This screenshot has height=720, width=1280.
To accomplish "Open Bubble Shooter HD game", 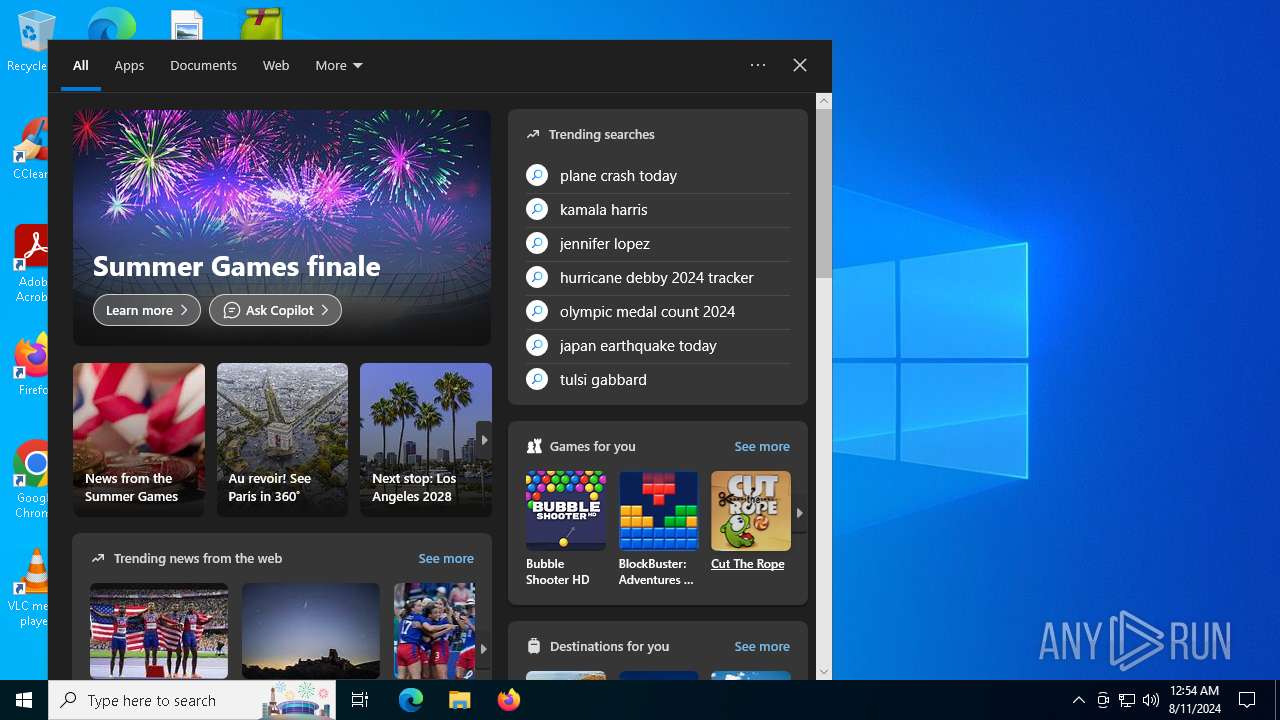I will click(566, 529).
